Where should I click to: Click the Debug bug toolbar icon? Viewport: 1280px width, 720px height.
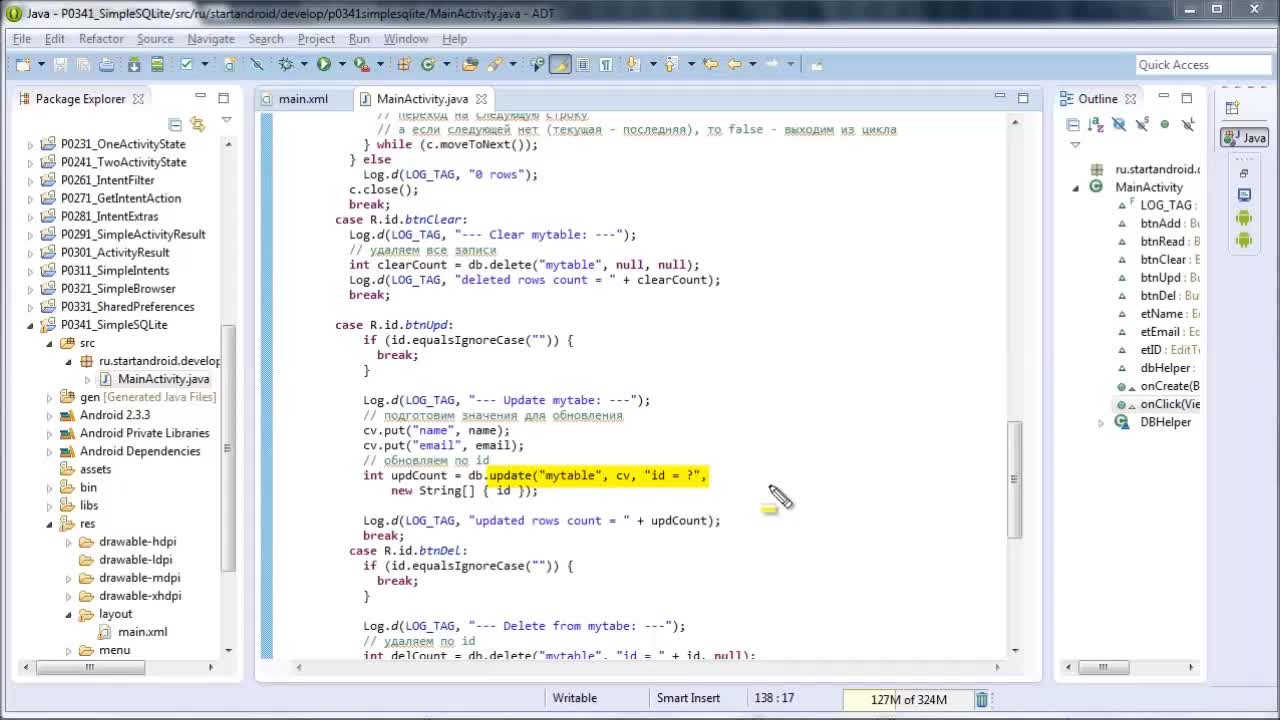[x=286, y=65]
